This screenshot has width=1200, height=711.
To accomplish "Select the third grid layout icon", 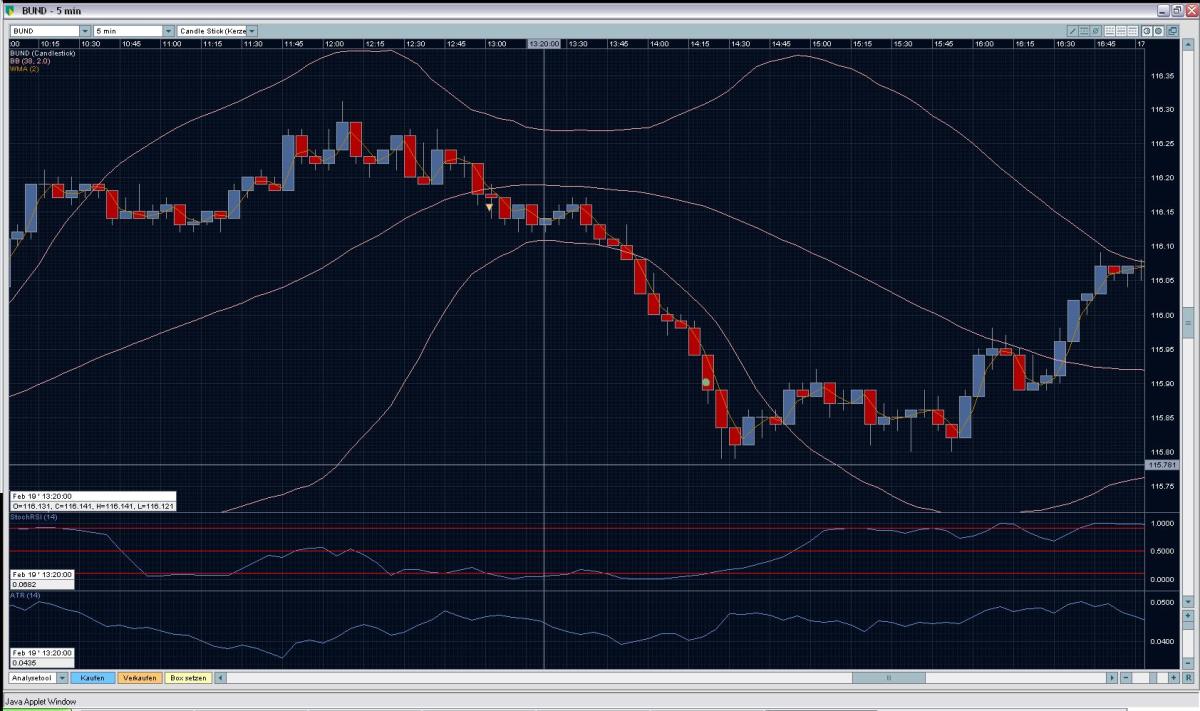I will coord(1132,31).
